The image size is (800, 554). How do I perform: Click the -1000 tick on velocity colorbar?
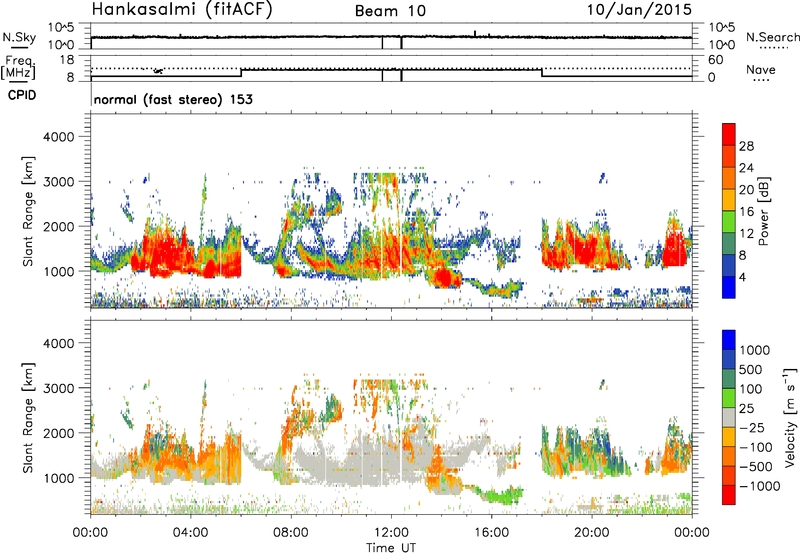760,486
